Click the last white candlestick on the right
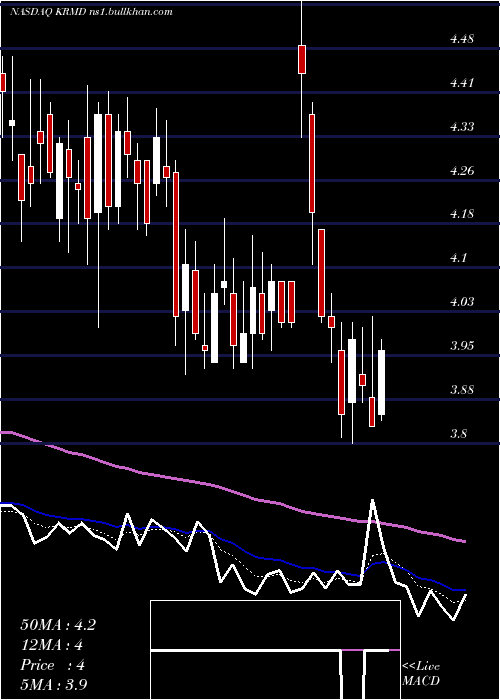 click(x=381, y=383)
